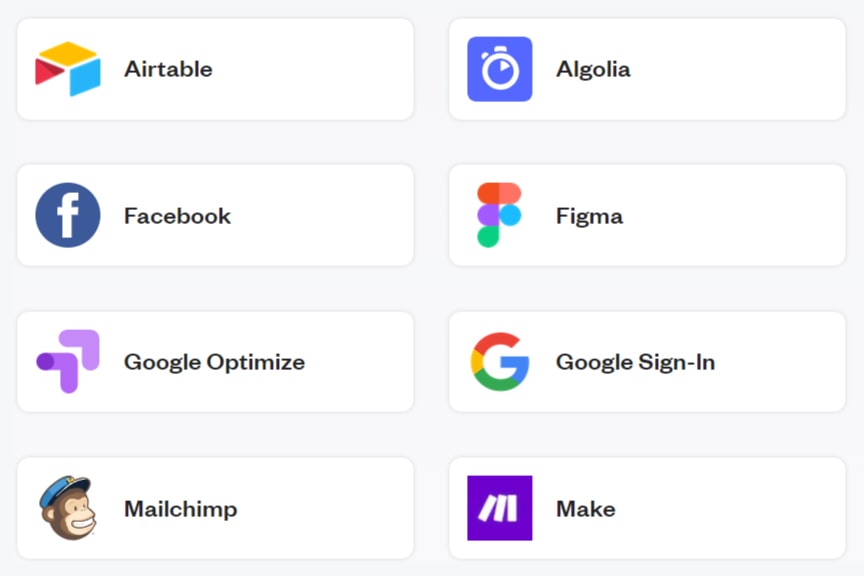Select the Facebook text label

(x=177, y=216)
